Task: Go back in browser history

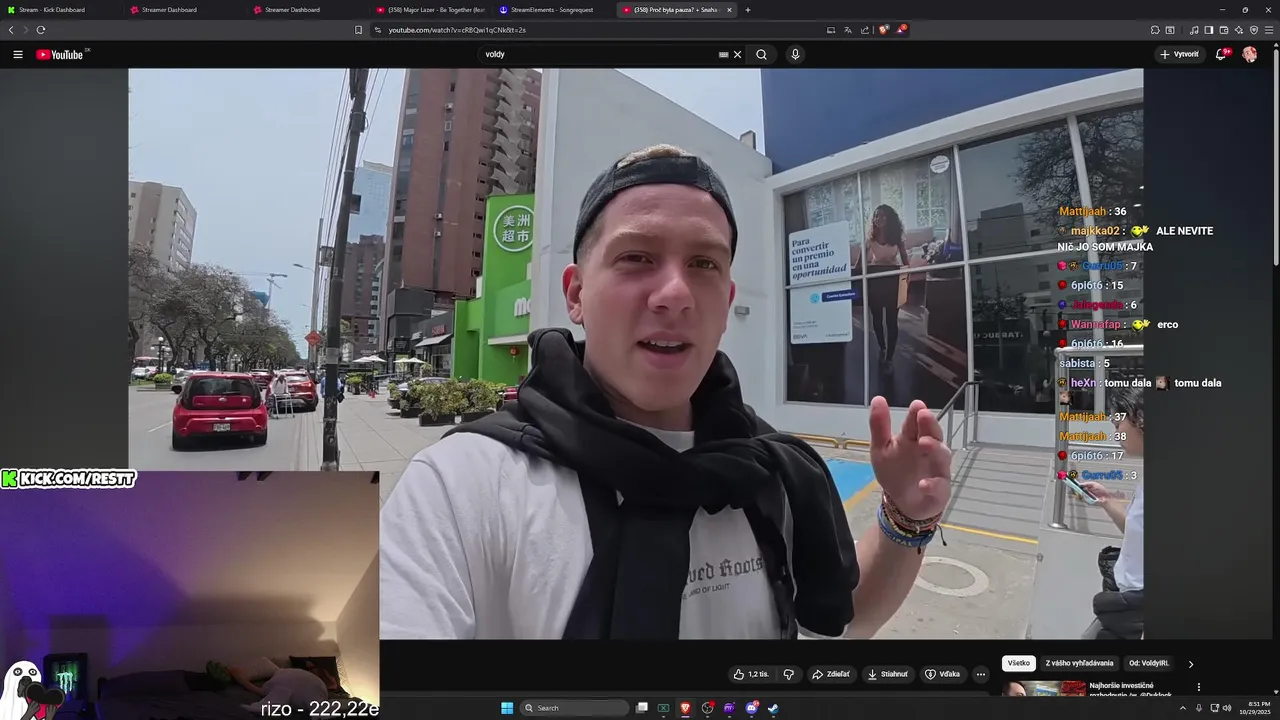Action: [11, 30]
